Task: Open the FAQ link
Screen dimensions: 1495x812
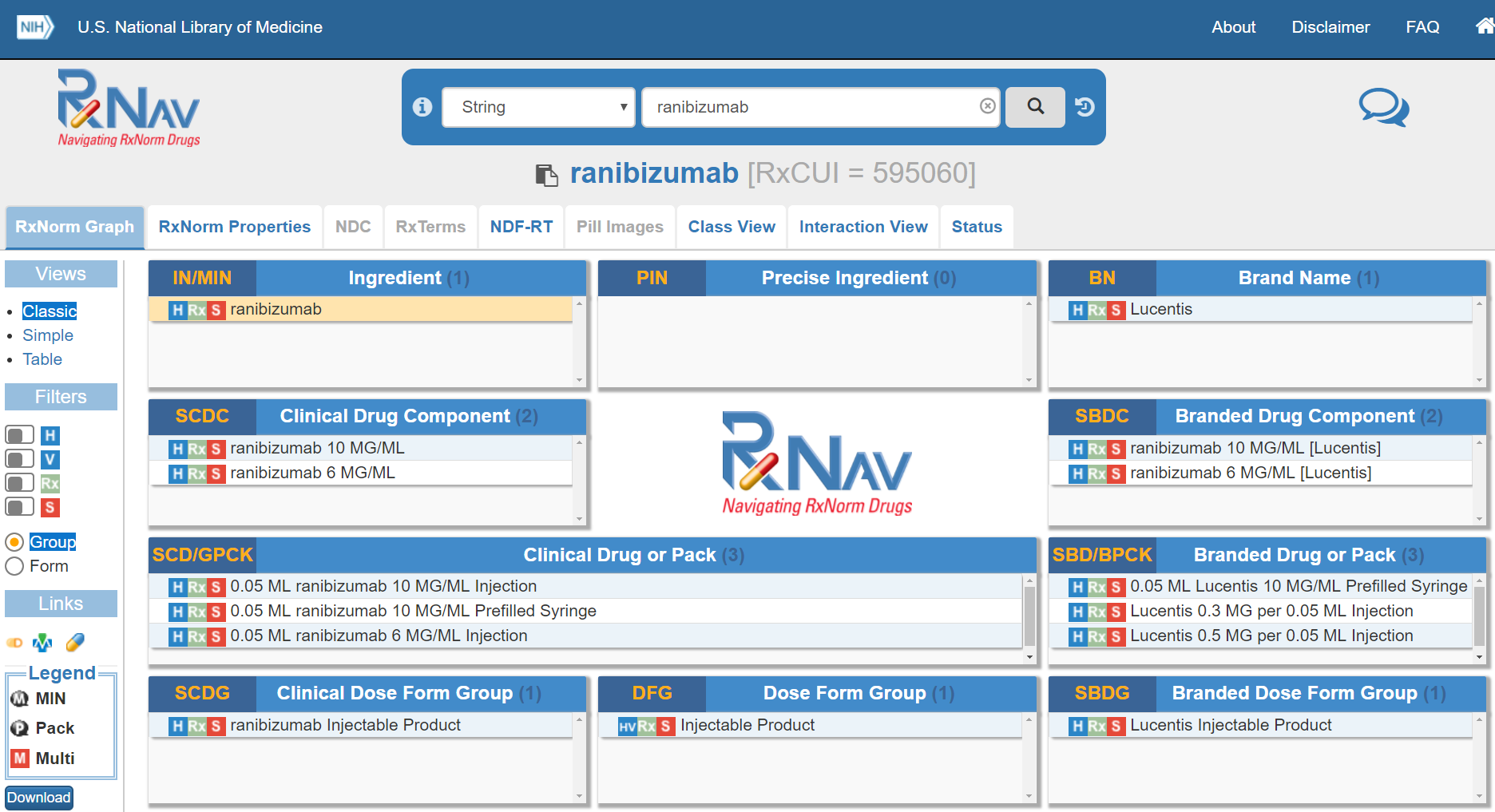Action: 1422,27
